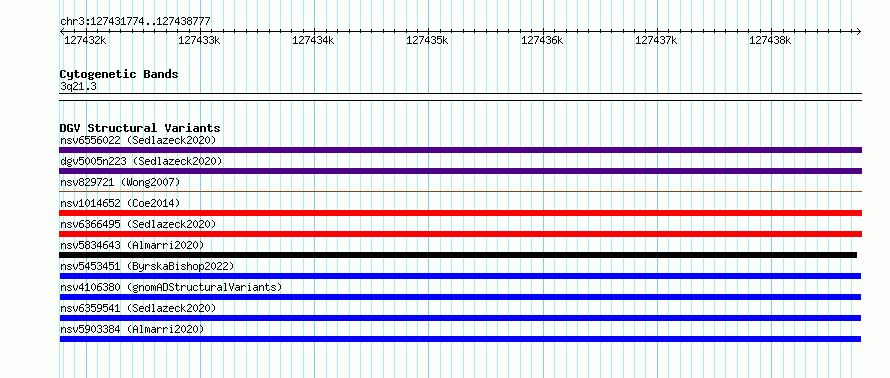
Task: Click the 127432k ruler tick label
Action: (85, 40)
